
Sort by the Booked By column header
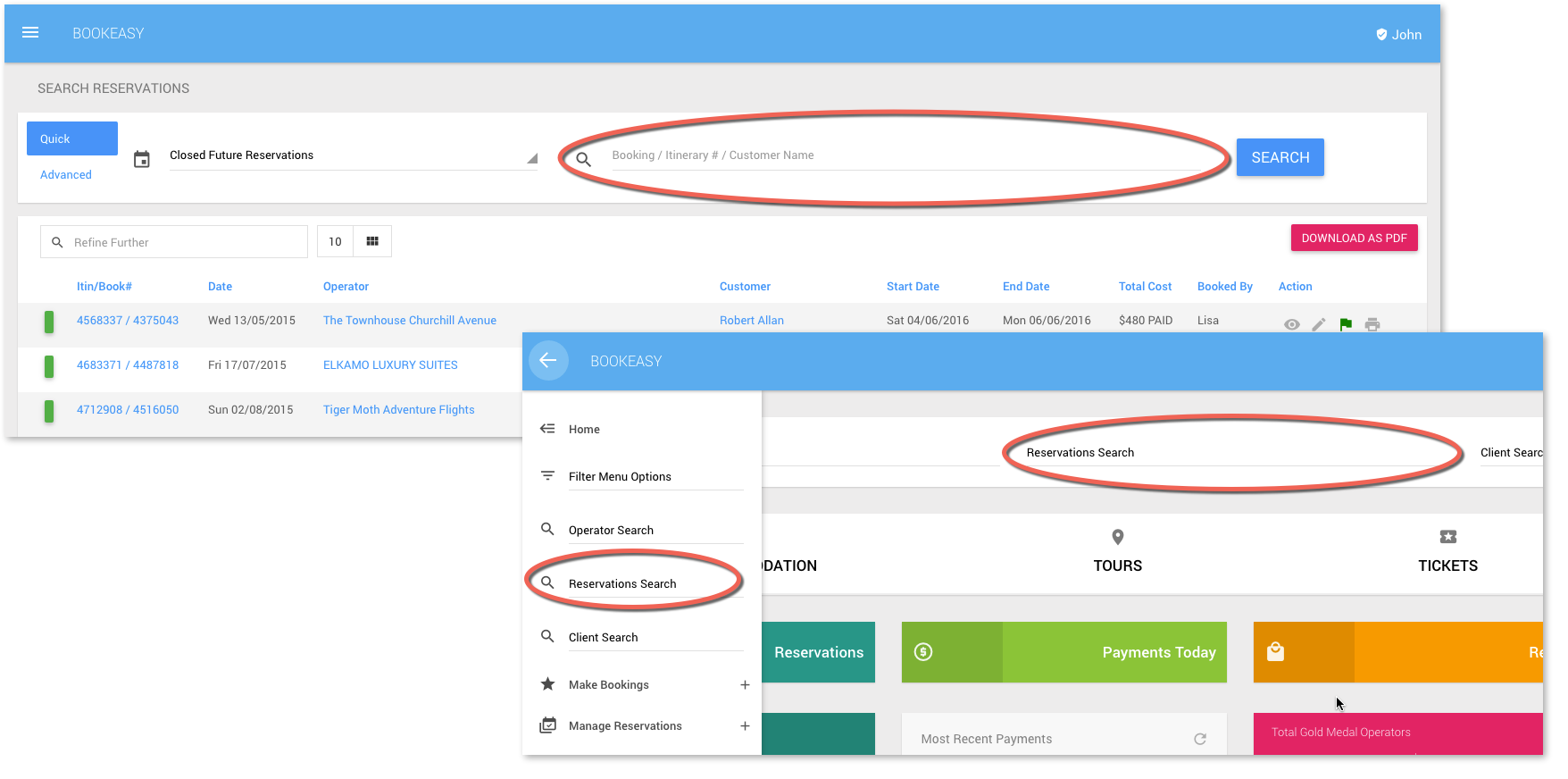(x=1224, y=287)
